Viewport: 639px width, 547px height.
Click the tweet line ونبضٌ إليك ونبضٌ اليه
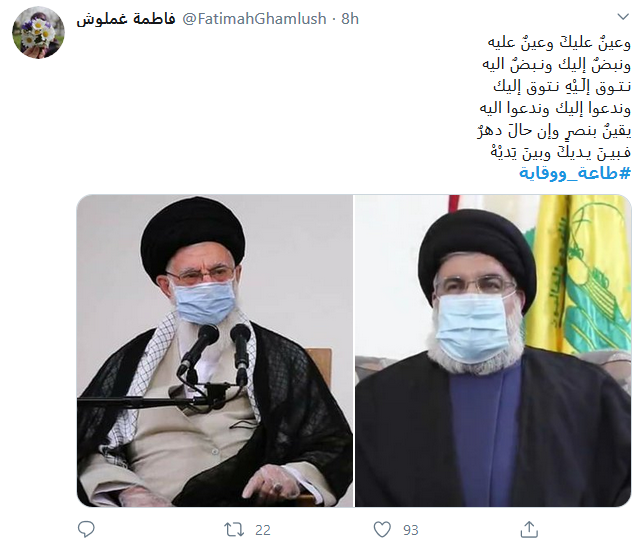coord(556,64)
